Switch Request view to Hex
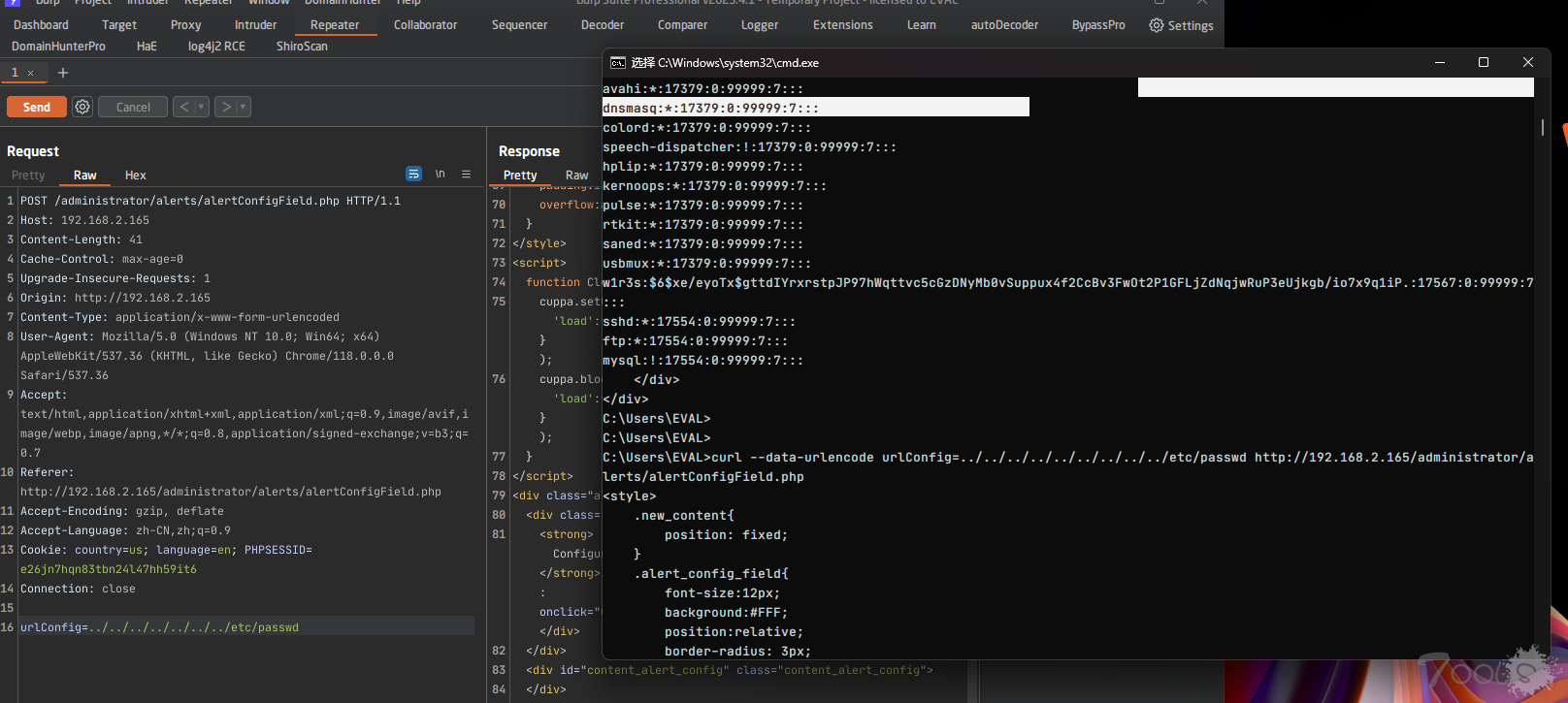Image resolution: width=1568 pixels, height=703 pixels. pos(136,176)
